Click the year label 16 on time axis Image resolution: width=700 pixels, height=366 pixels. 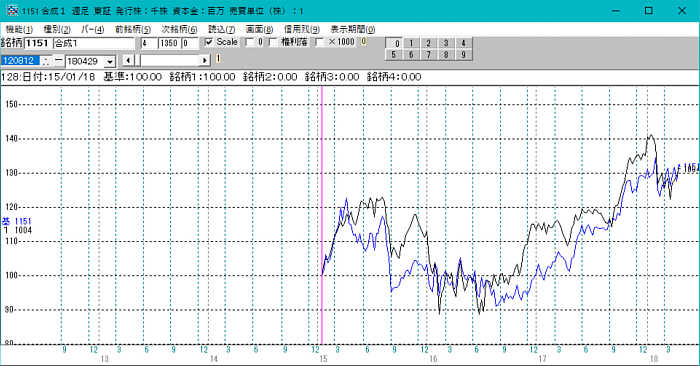pyautogui.click(x=433, y=359)
